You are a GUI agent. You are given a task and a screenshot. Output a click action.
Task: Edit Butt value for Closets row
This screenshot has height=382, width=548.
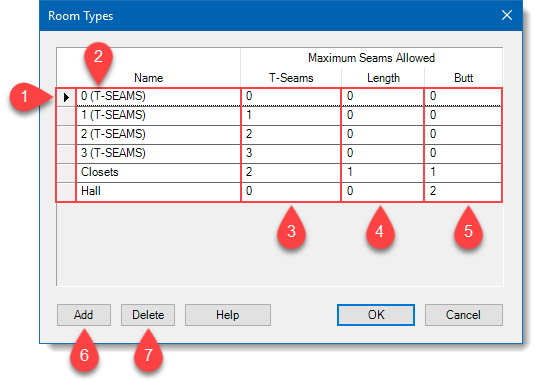pyautogui.click(x=463, y=172)
